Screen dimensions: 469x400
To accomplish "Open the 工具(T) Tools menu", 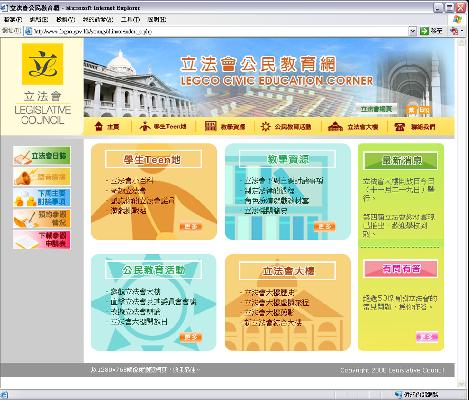I will pos(130,20).
